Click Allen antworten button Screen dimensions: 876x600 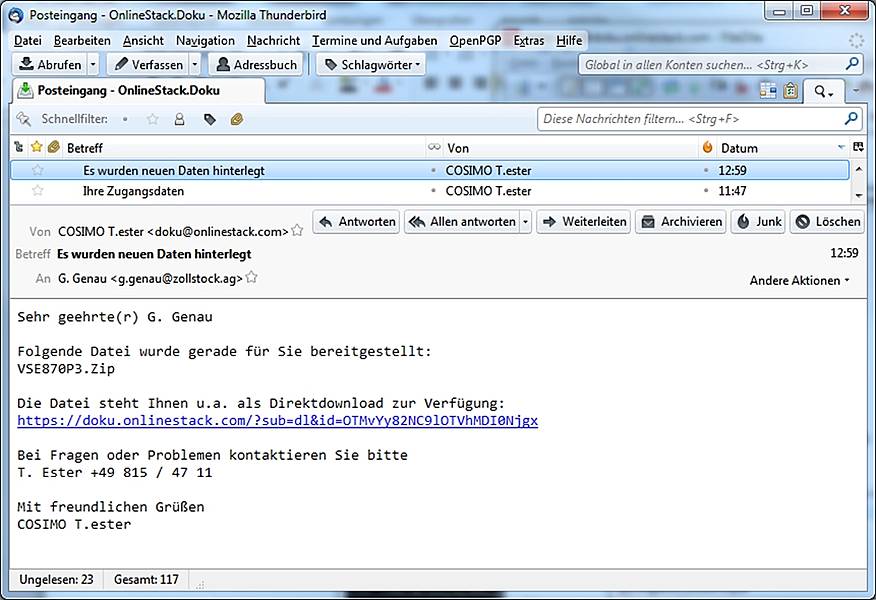(x=462, y=222)
